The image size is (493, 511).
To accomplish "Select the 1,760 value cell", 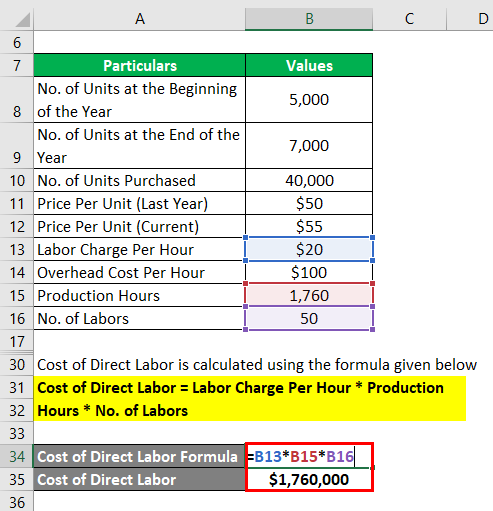I will [x=309, y=295].
